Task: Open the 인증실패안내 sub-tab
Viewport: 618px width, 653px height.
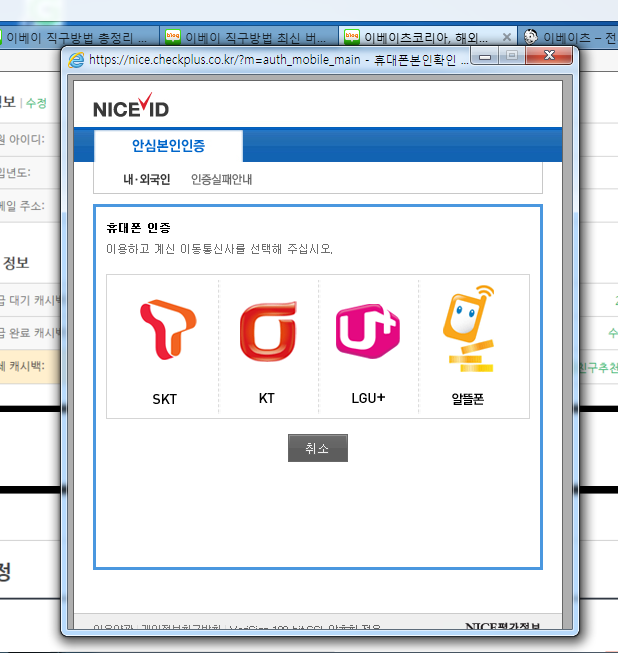Action: pos(222,179)
